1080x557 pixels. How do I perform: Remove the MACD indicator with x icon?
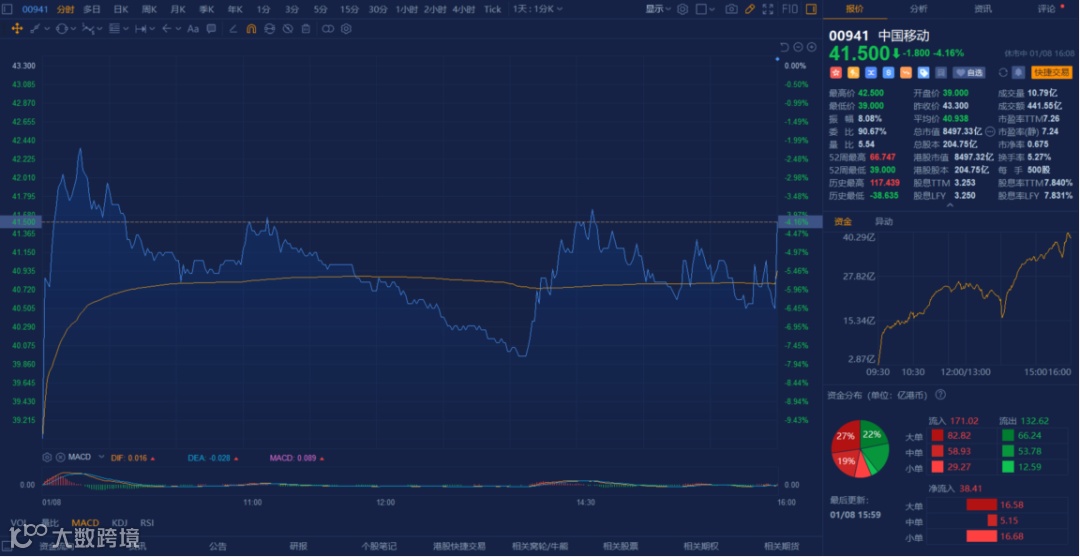click(x=61, y=457)
